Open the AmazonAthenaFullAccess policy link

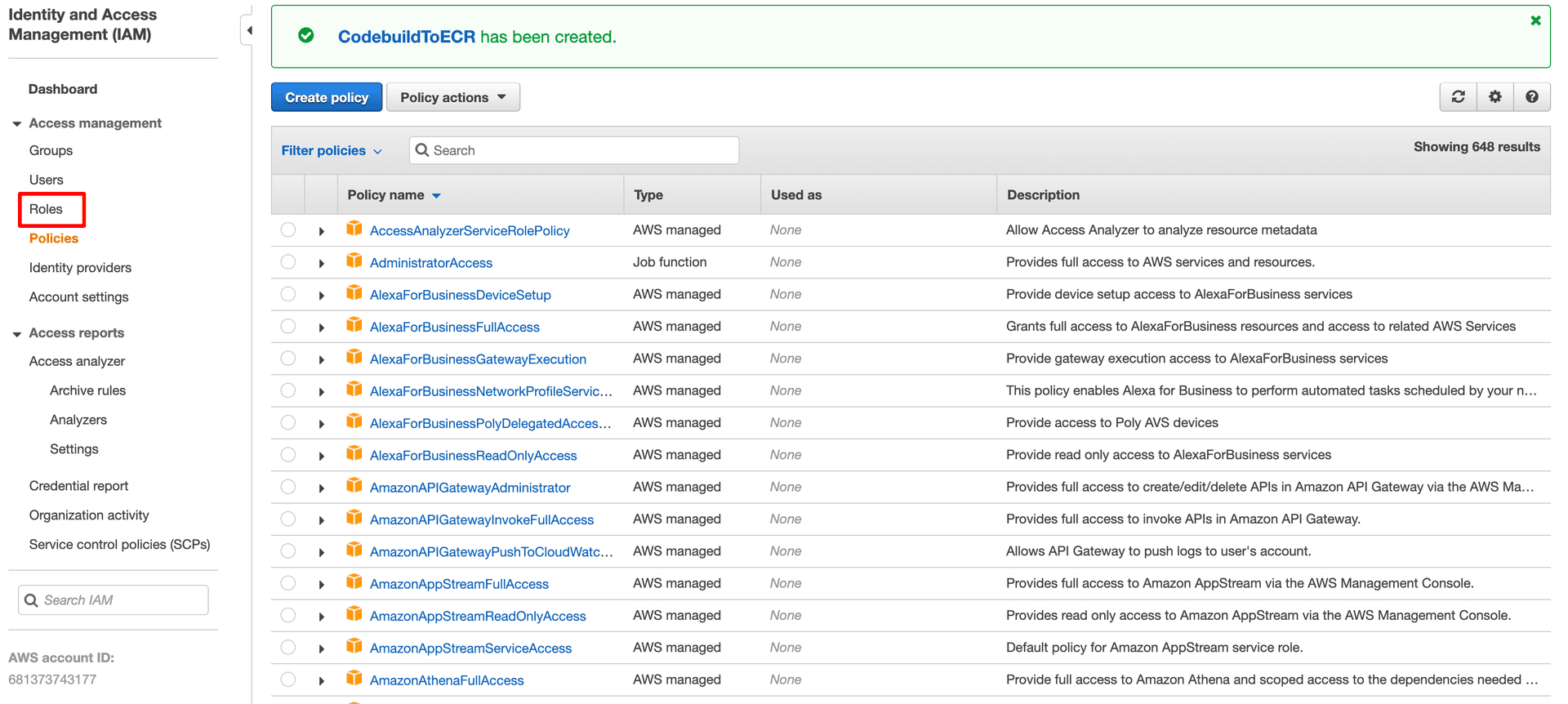(447, 680)
